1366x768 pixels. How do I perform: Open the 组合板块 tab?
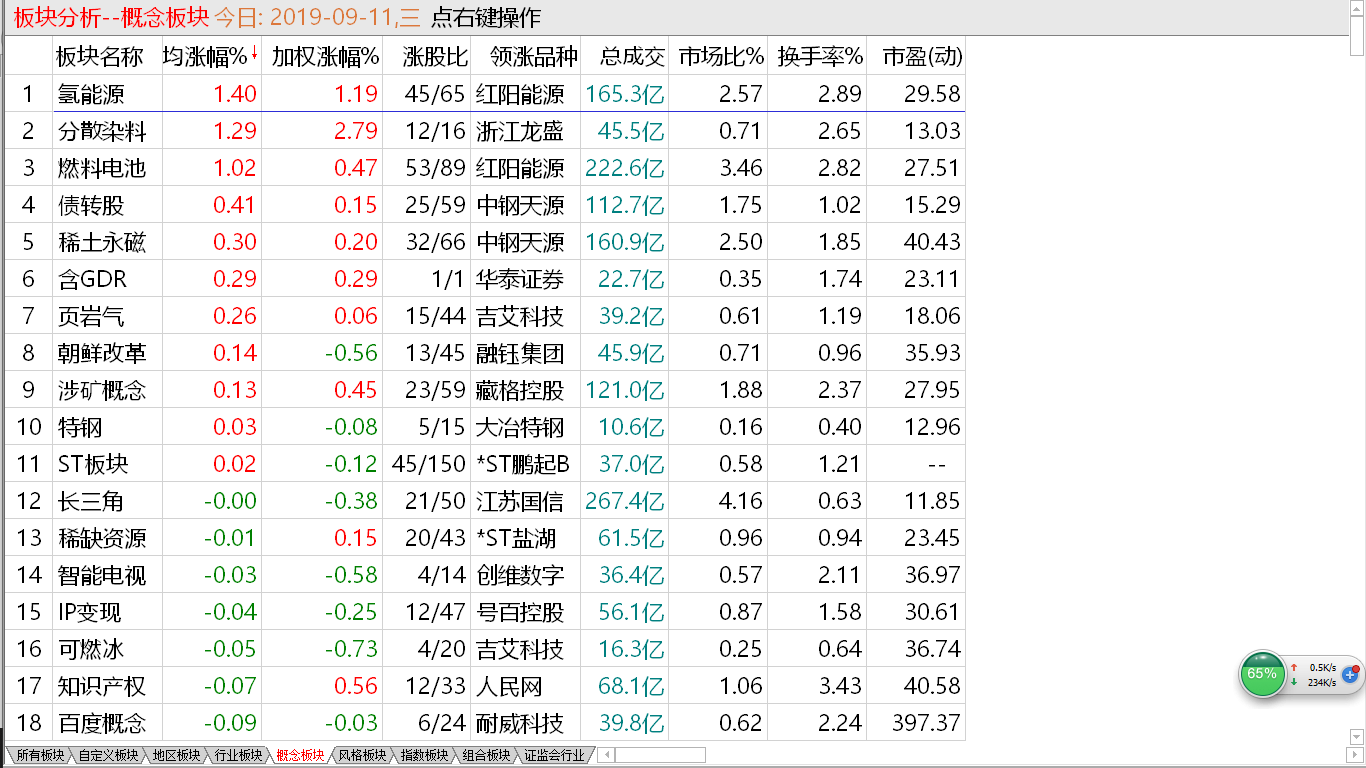tap(485, 756)
